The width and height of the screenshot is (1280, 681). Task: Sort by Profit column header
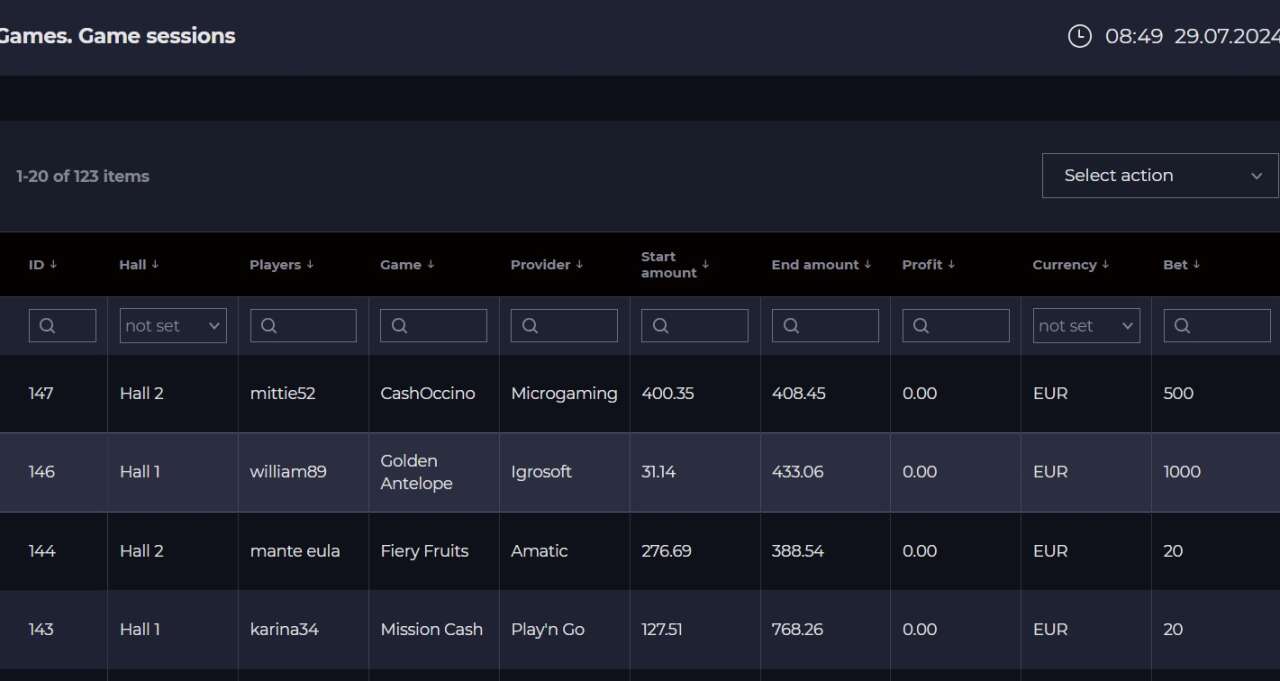point(928,265)
